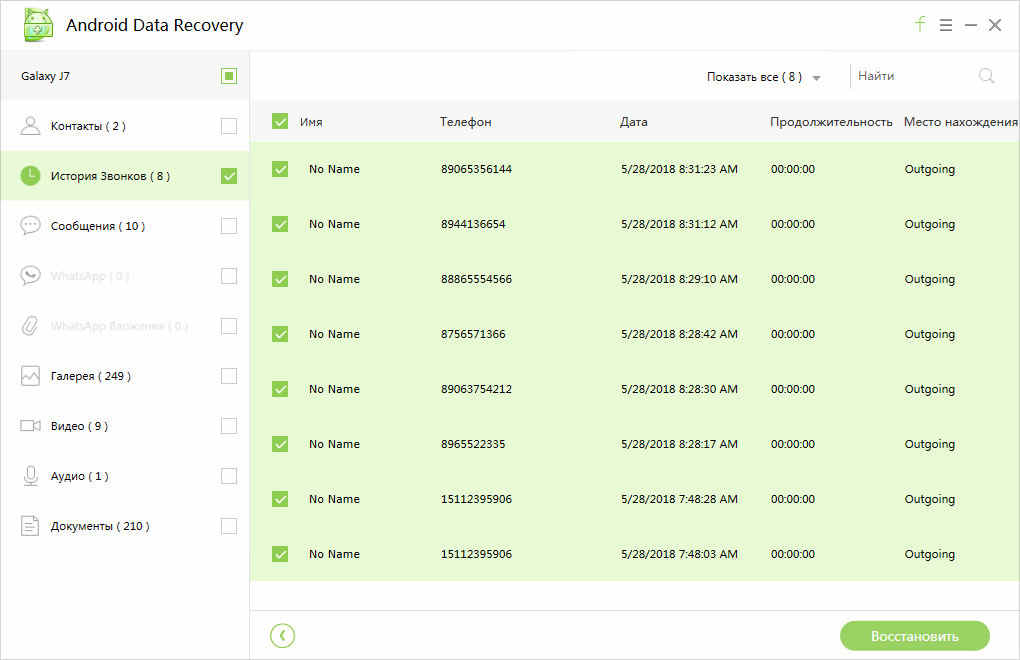Open the Галерея (249) category

(91, 376)
